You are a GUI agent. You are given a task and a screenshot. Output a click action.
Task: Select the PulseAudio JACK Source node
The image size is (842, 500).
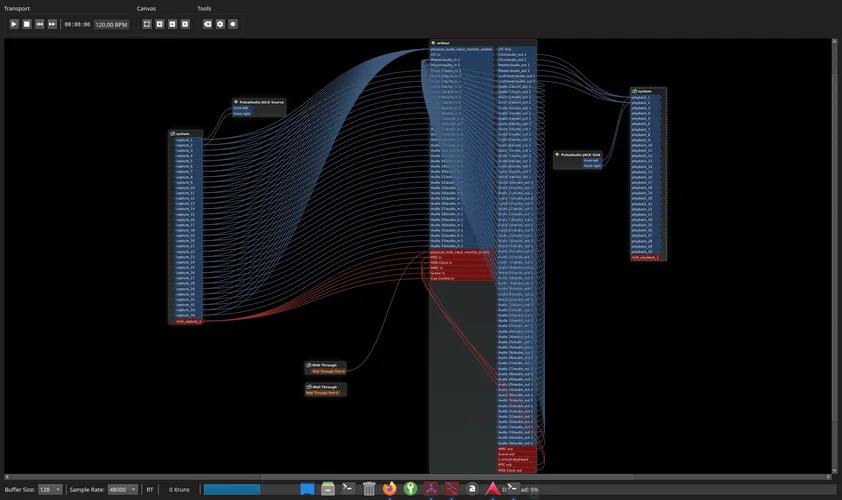(260, 102)
